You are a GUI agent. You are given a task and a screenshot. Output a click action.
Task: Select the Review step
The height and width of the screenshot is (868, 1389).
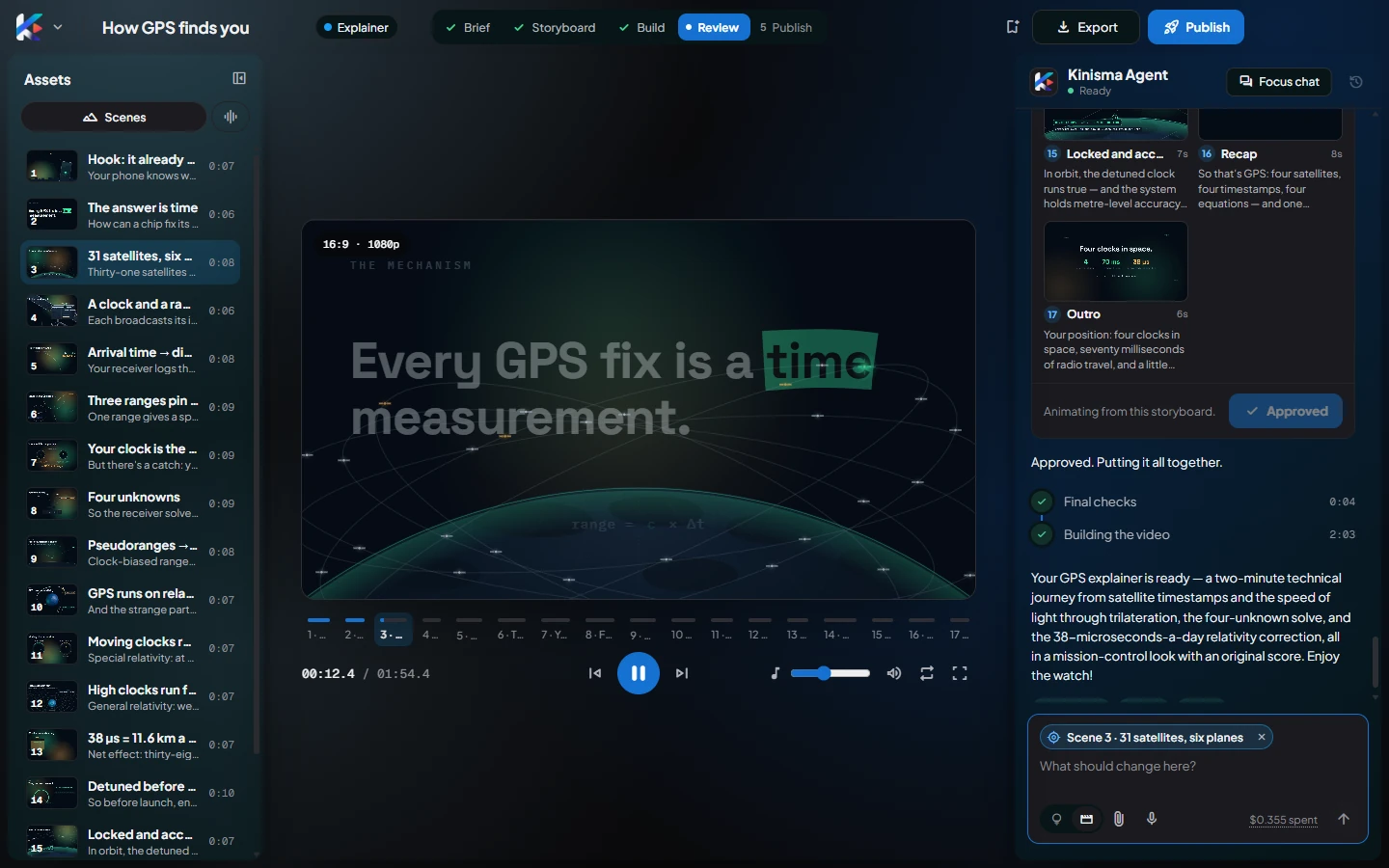[x=714, y=27]
